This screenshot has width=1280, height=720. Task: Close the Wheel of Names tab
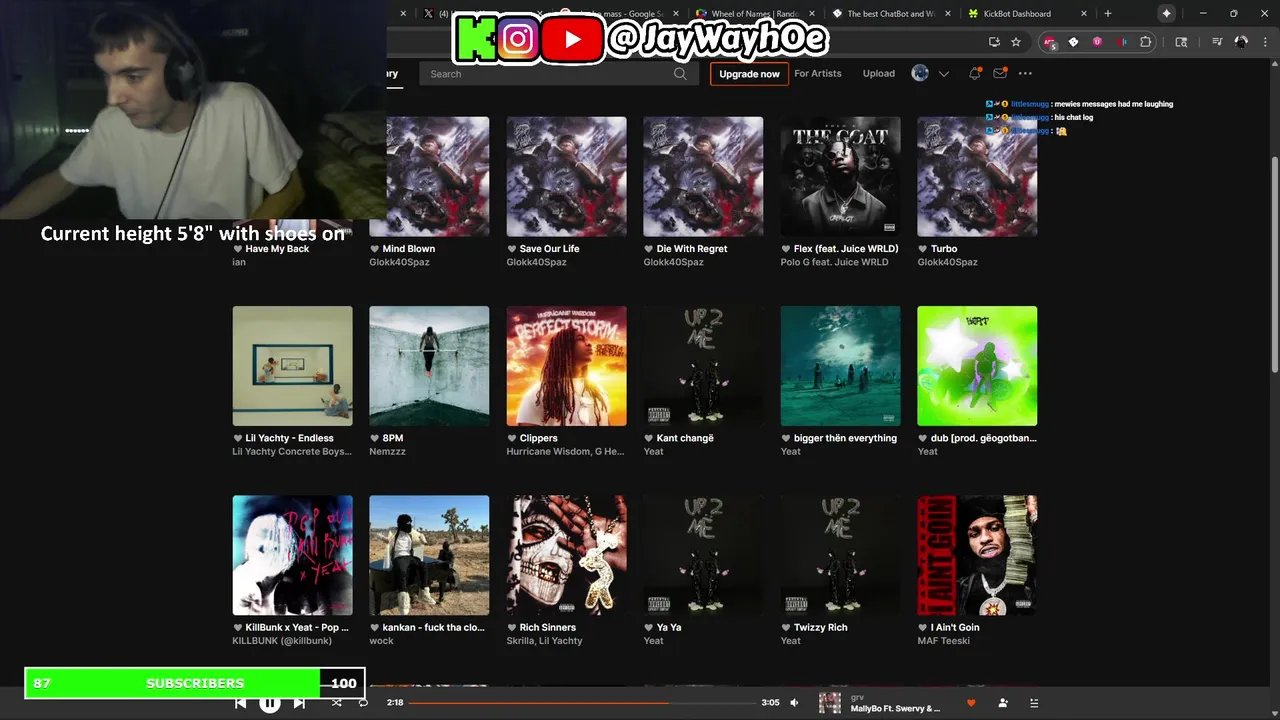click(811, 14)
